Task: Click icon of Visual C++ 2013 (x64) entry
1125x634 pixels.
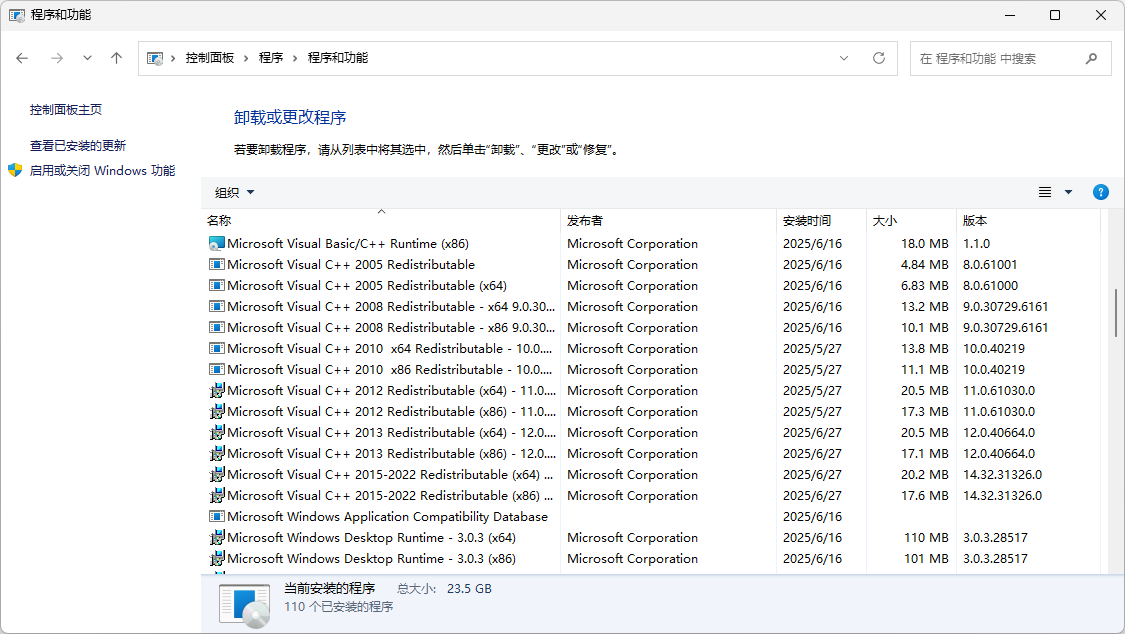Action: (217, 432)
